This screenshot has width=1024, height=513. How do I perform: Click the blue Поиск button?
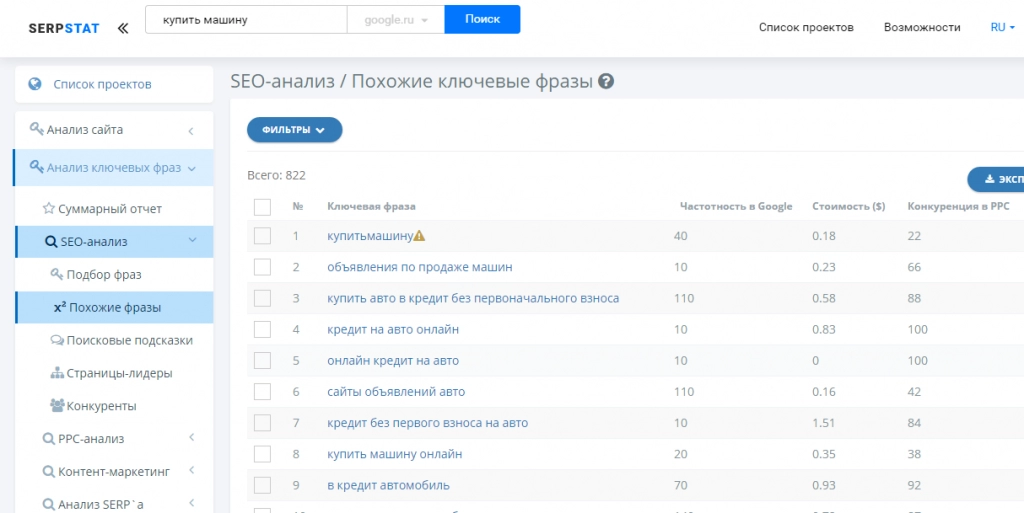pos(483,20)
